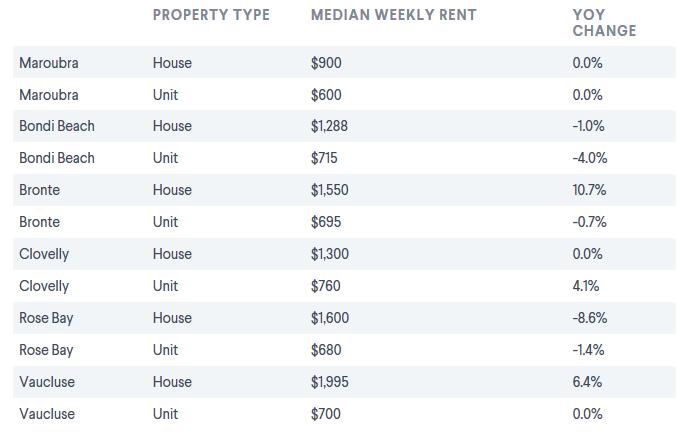Click the $680 Rose Bay Unit rent
Image resolution: width=680 pixels, height=437 pixels.
326,350
